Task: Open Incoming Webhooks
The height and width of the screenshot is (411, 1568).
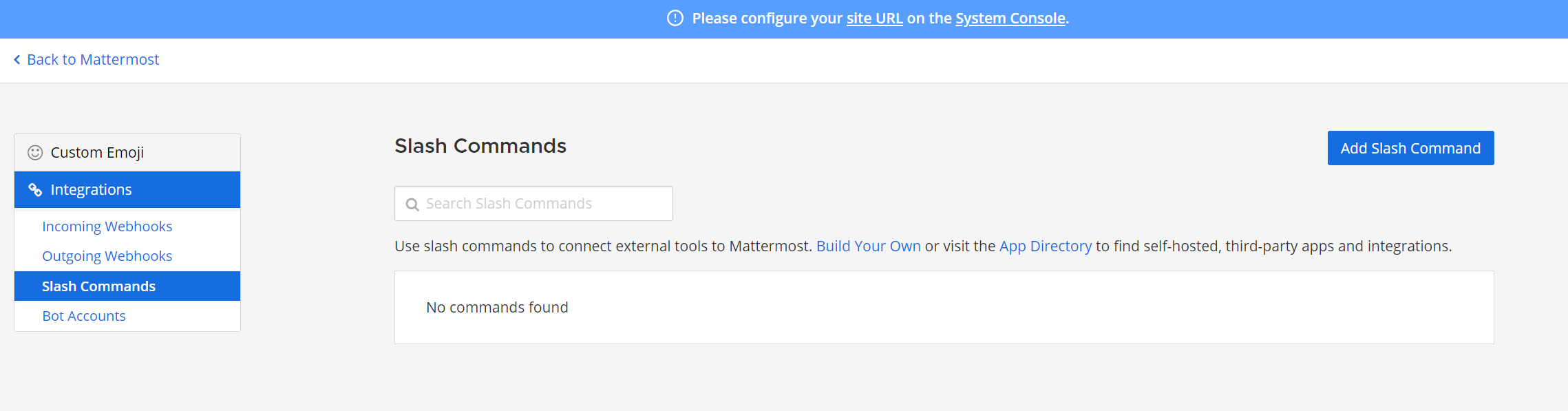Action: [x=107, y=226]
